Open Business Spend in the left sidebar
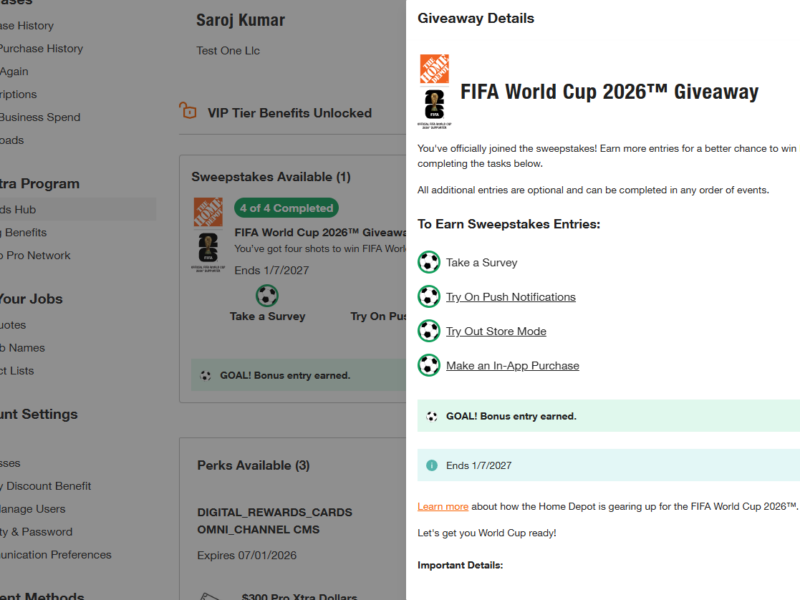 pyautogui.click(x=40, y=117)
